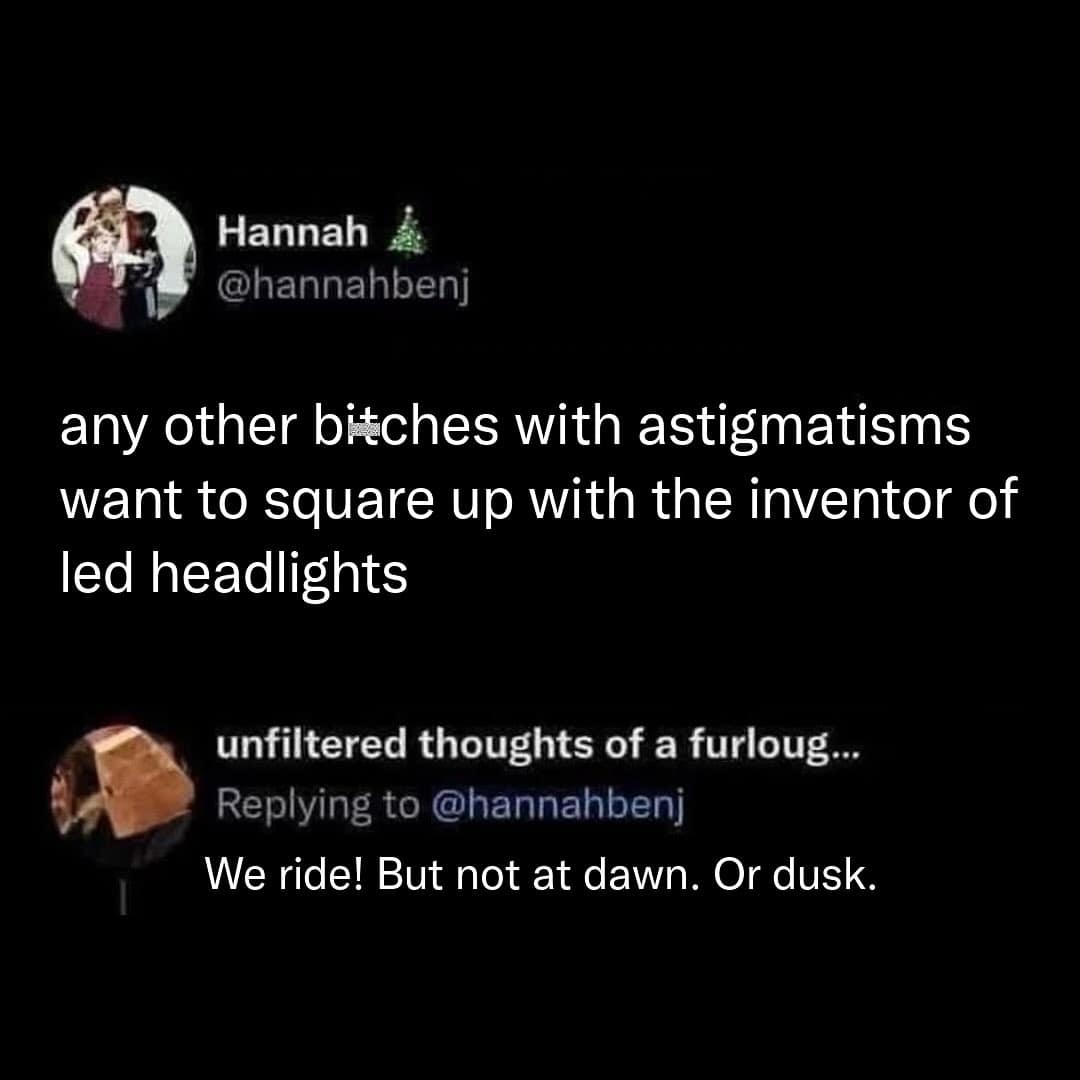
Task: Open Hannah's circular profile picture
Action: click(x=124, y=257)
